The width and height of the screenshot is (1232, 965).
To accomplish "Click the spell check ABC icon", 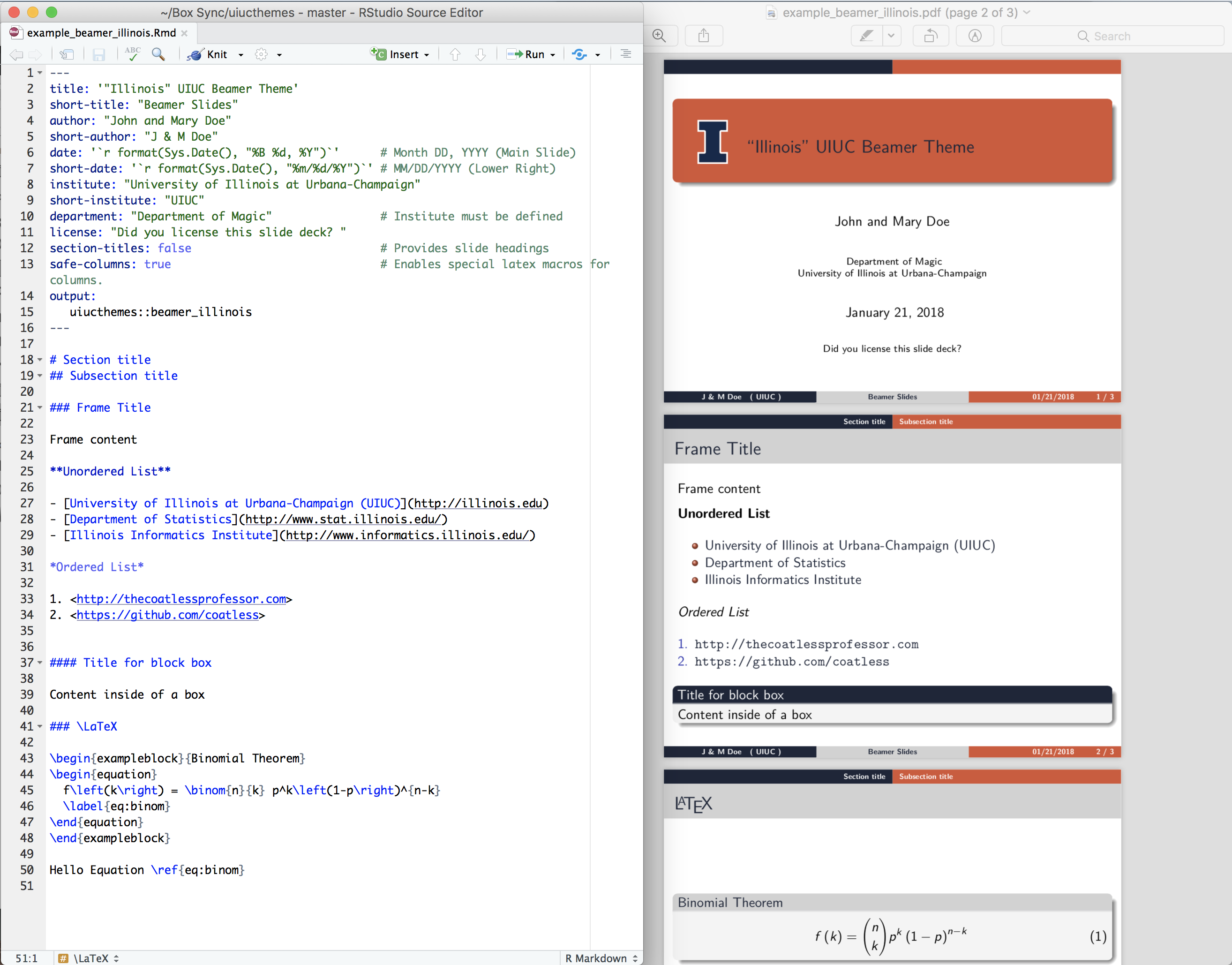I will click(133, 54).
